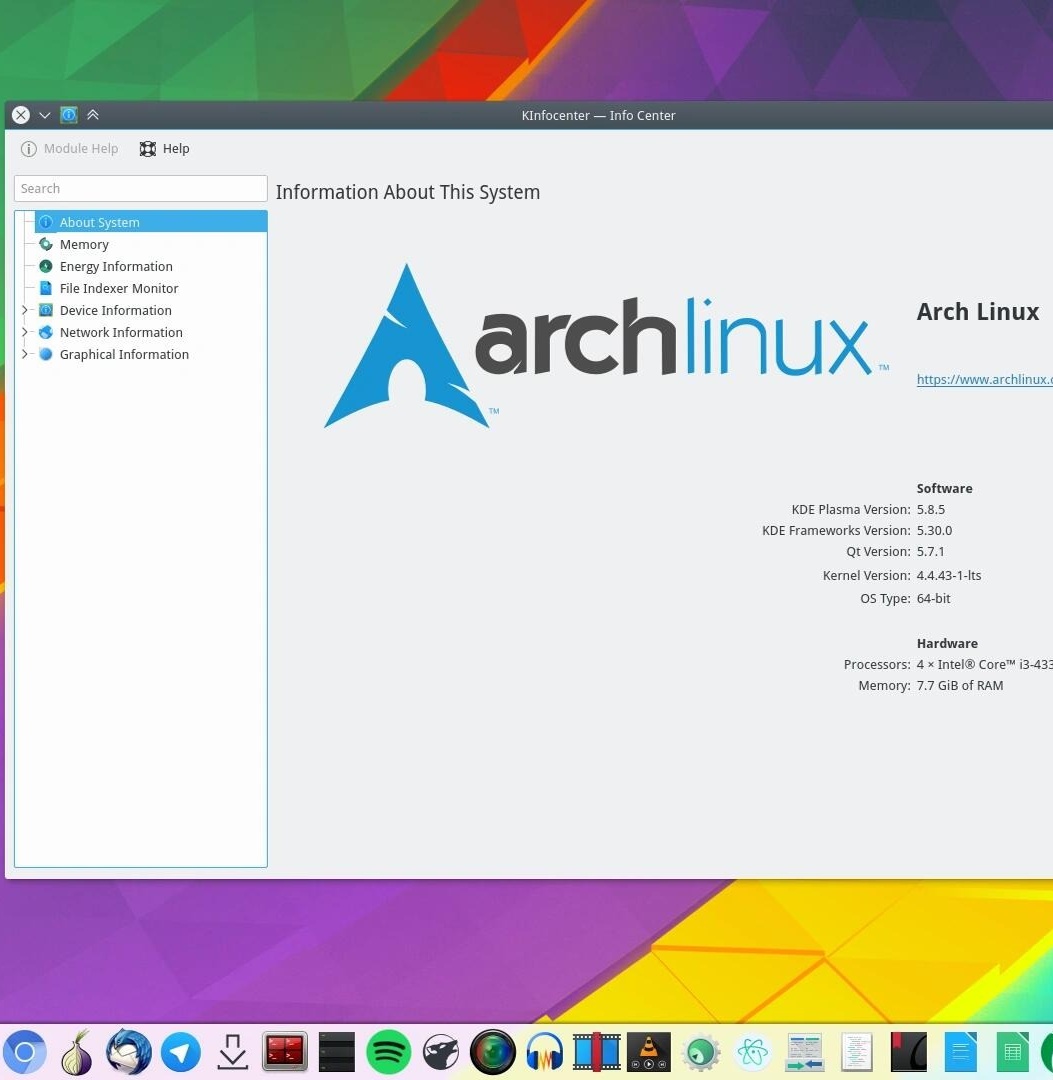Click the KInfocenter window app icon
This screenshot has height=1080, width=1053.
(x=69, y=115)
